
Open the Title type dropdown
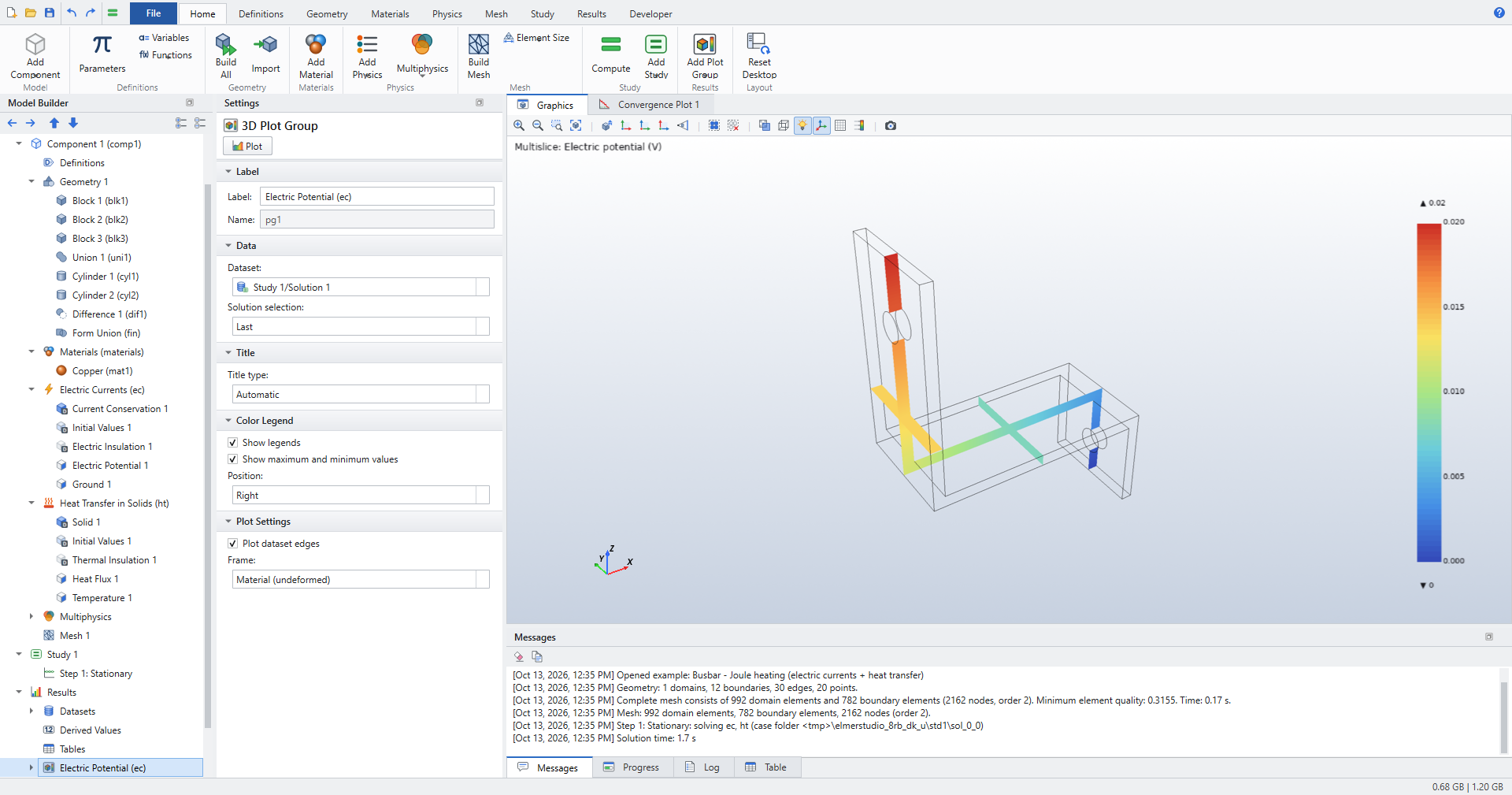tap(361, 395)
